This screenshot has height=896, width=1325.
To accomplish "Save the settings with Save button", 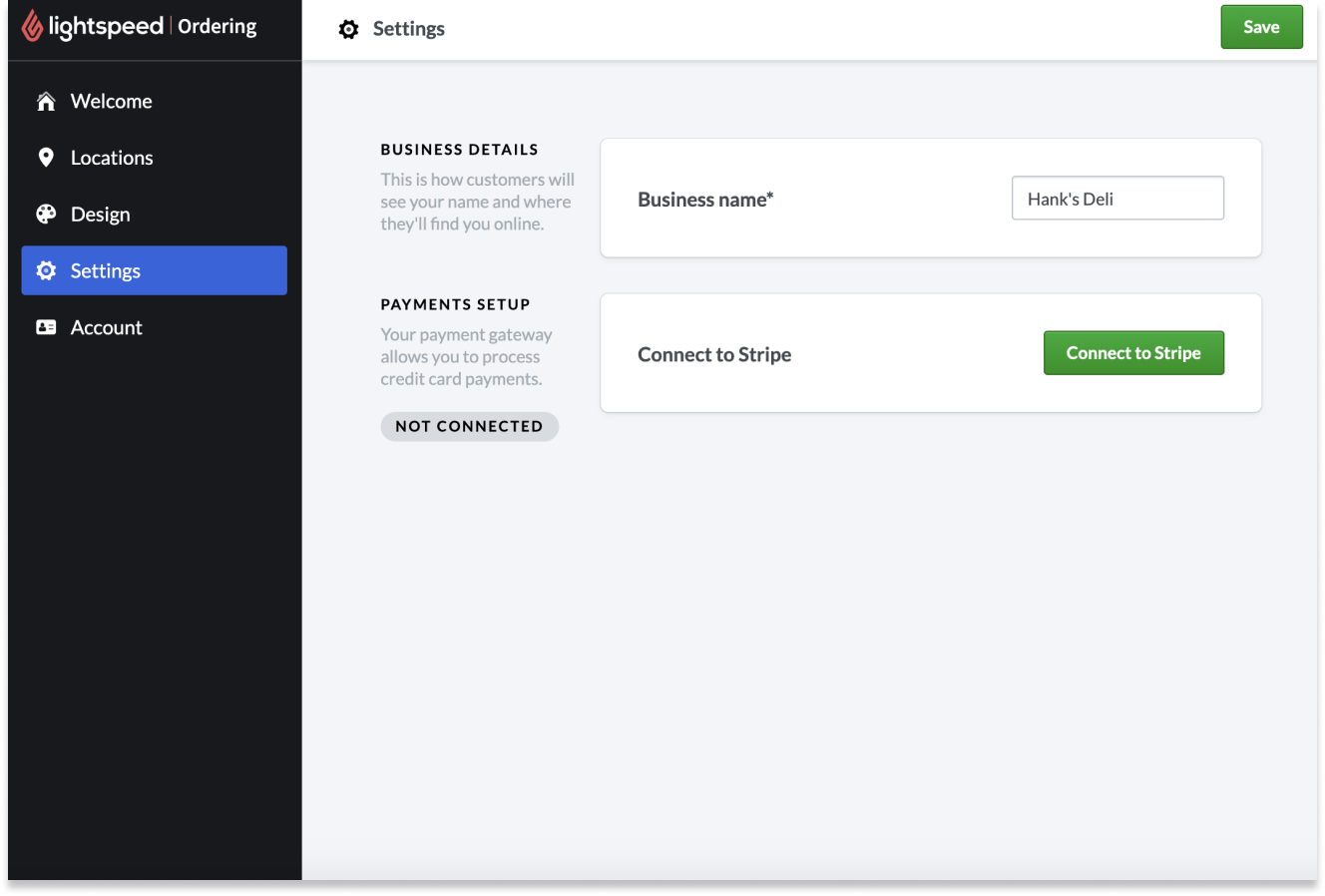I will pos(1261,27).
